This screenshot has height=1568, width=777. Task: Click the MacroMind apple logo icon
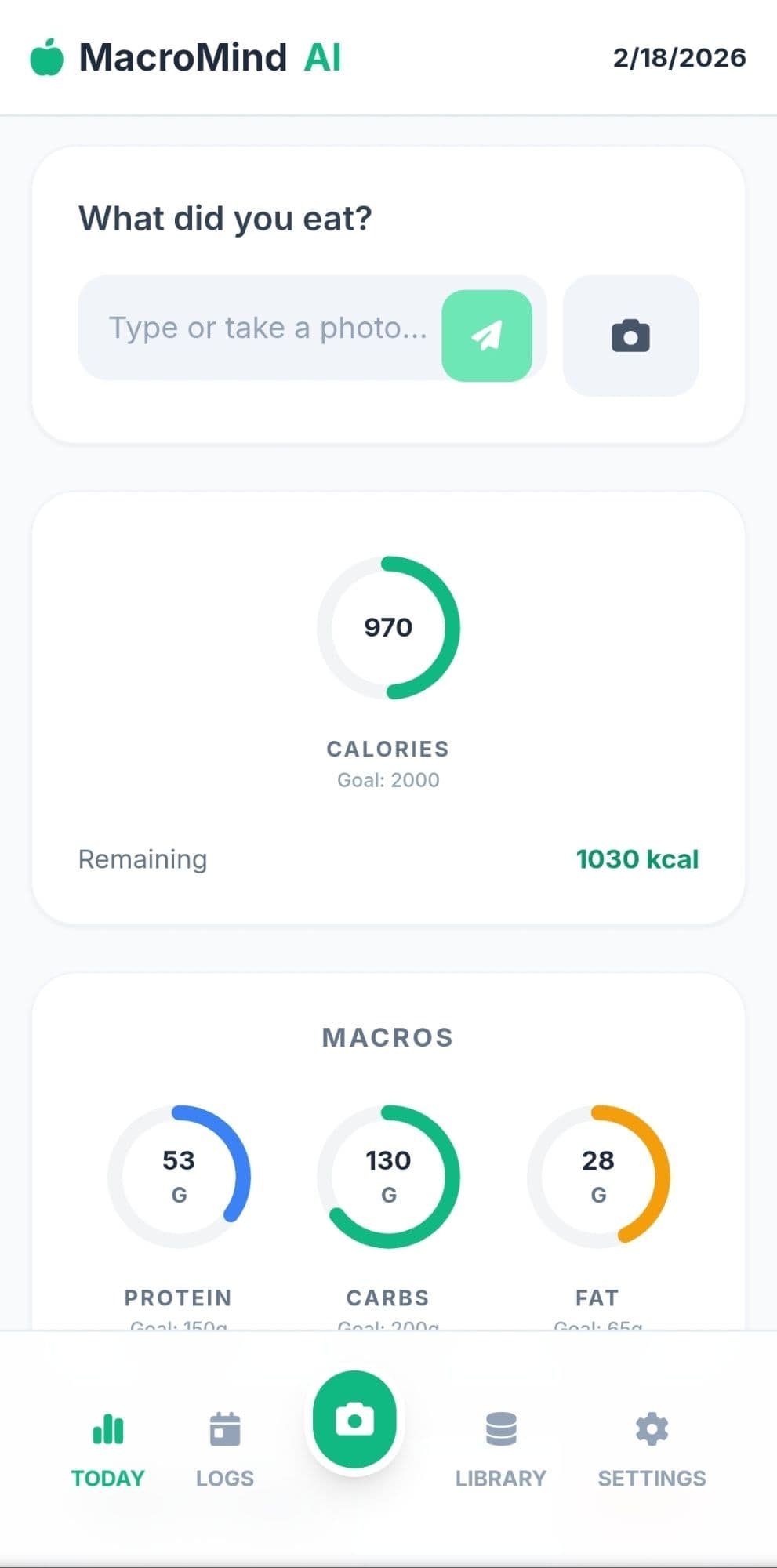[x=46, y=57]
